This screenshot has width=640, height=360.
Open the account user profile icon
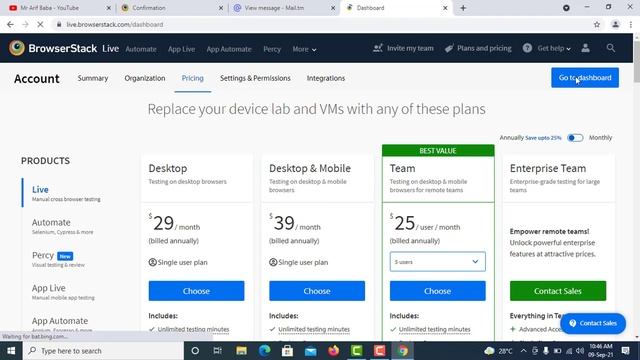pyautogui.click(x=585, y=48)
